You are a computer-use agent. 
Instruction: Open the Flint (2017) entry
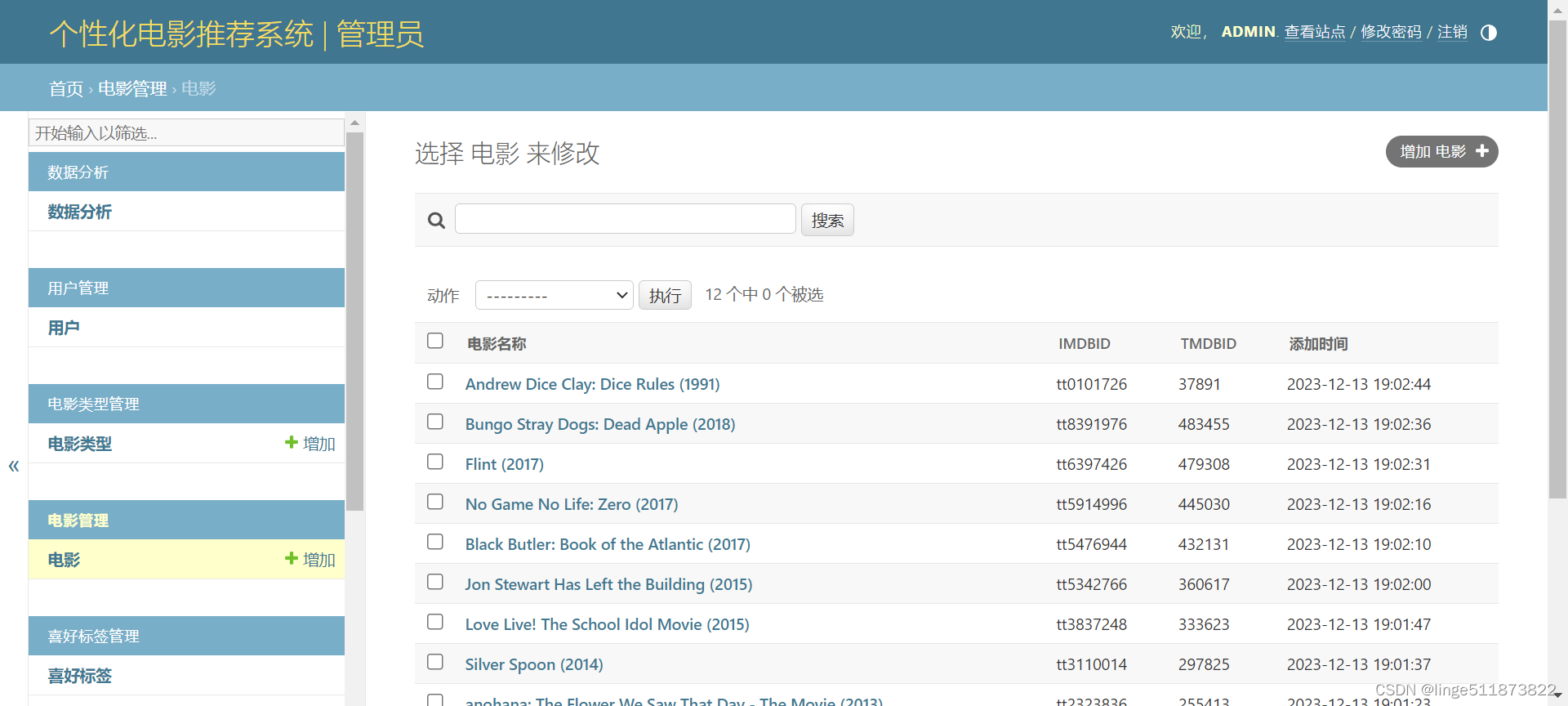505,464
